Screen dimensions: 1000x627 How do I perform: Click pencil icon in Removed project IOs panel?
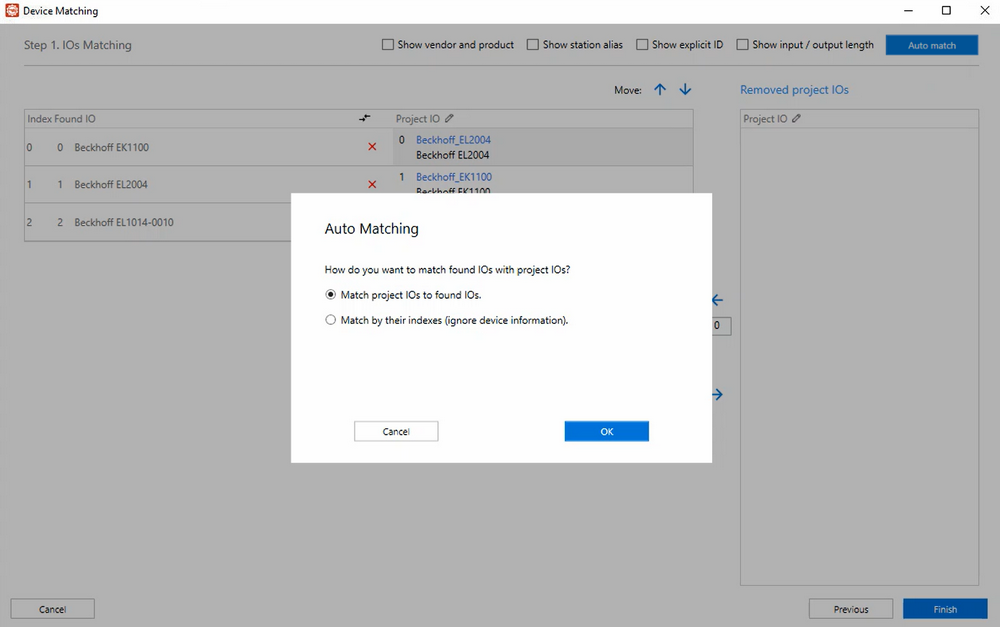(797, 119)
